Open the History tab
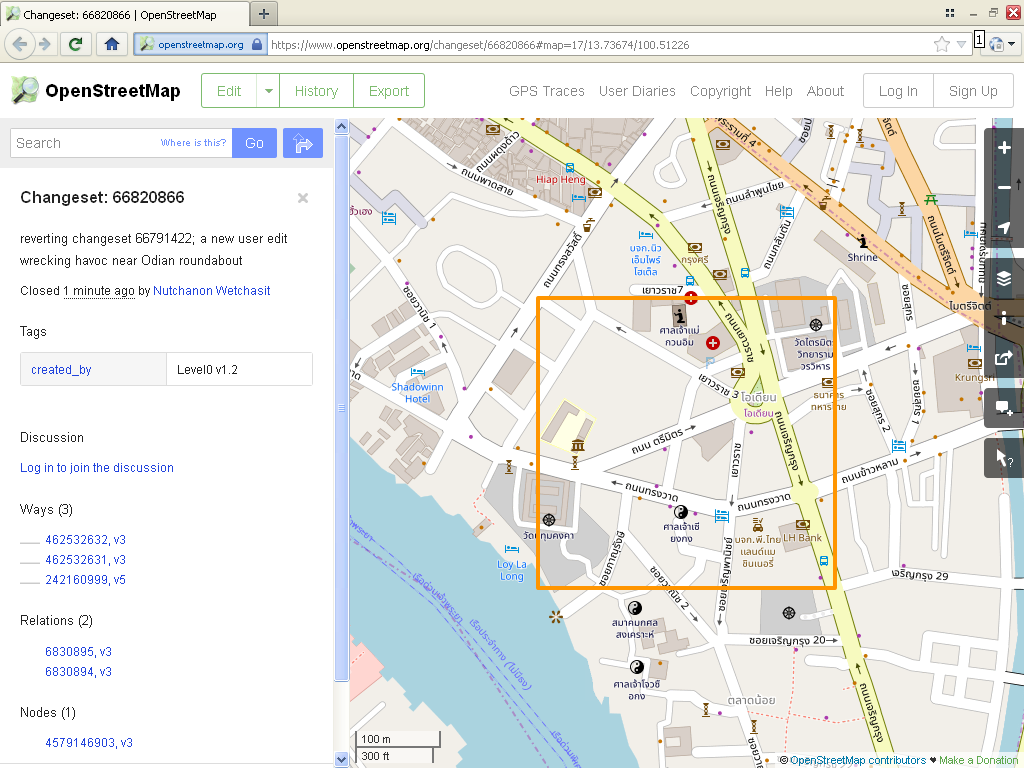This screenshot has width=1024, height=768. [316, 91]
